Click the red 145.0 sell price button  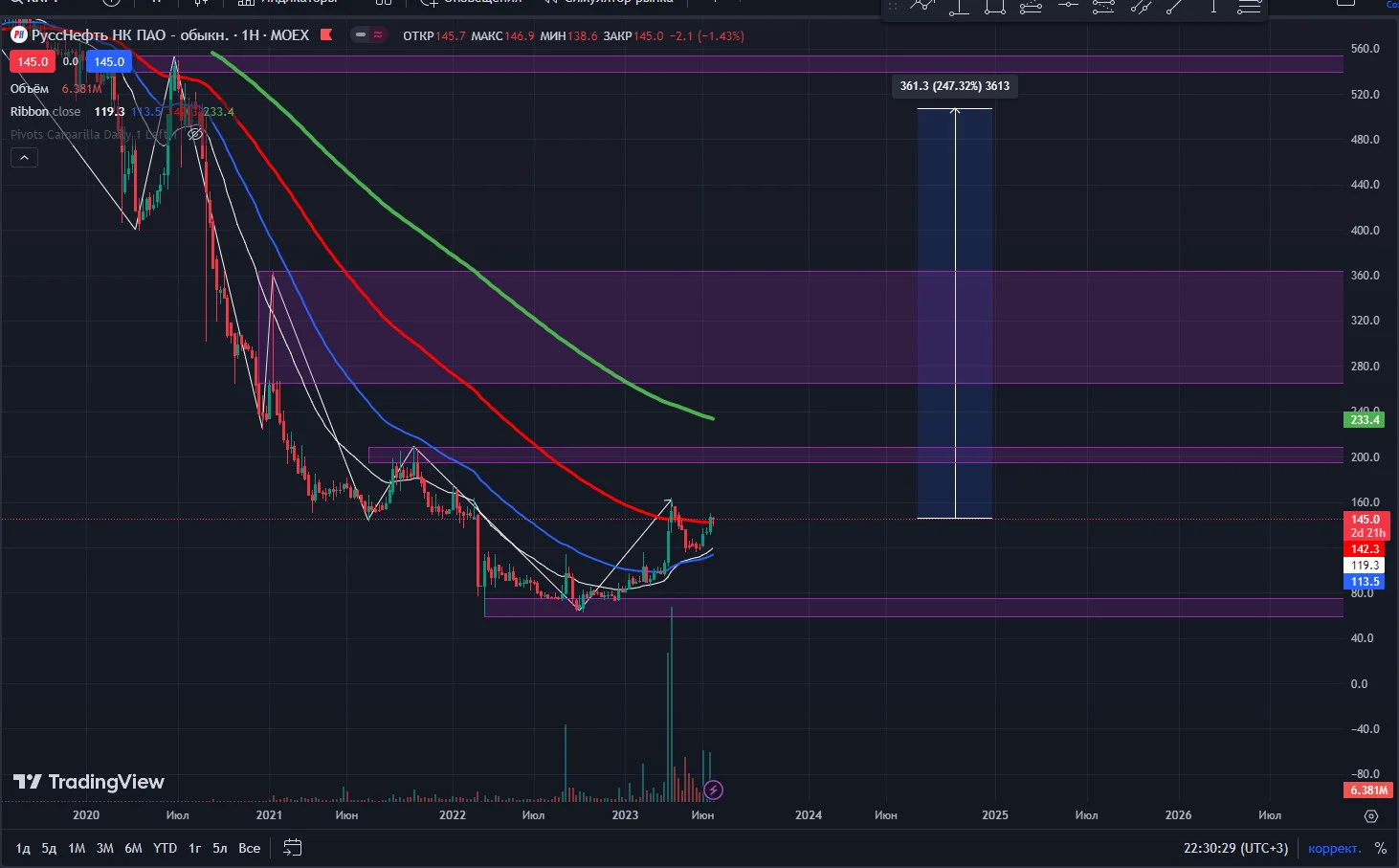coord(33,61)
